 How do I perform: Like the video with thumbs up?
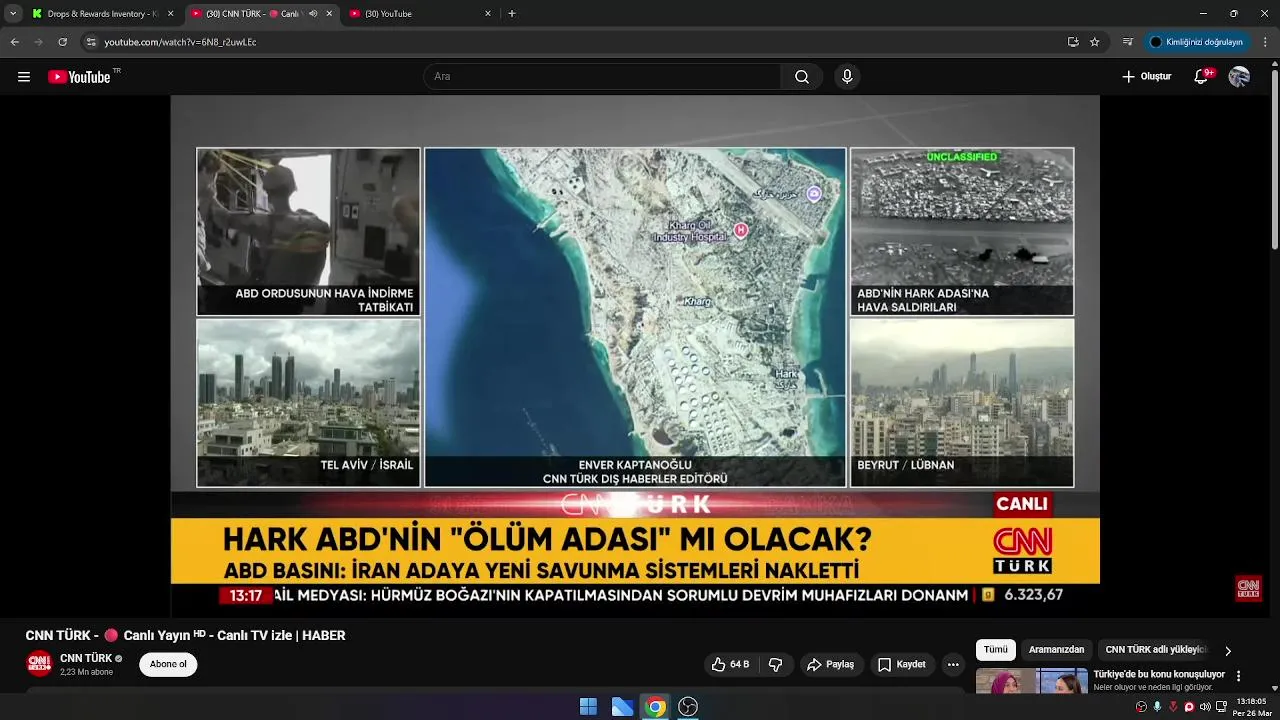point(730,664)
